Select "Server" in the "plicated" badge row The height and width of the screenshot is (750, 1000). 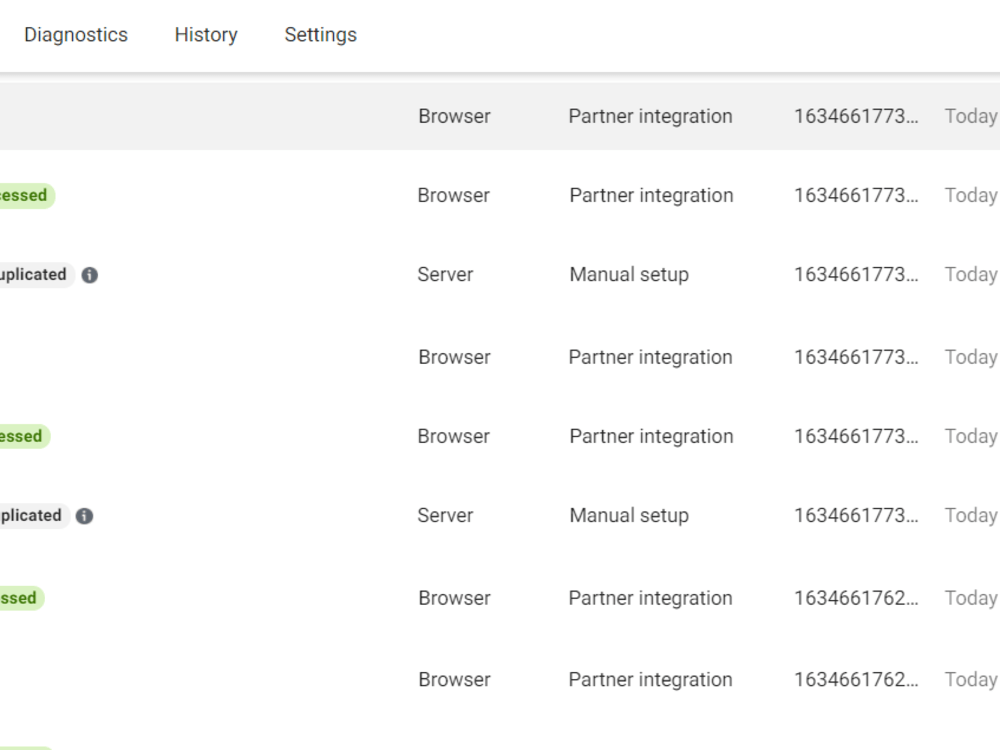tap(445, 515)
